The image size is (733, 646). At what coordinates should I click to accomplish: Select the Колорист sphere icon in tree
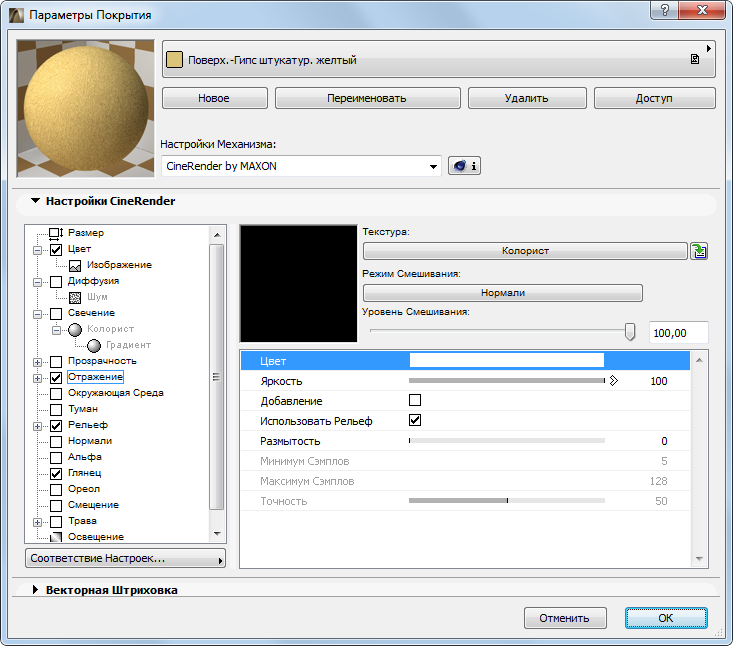(75, 330)
